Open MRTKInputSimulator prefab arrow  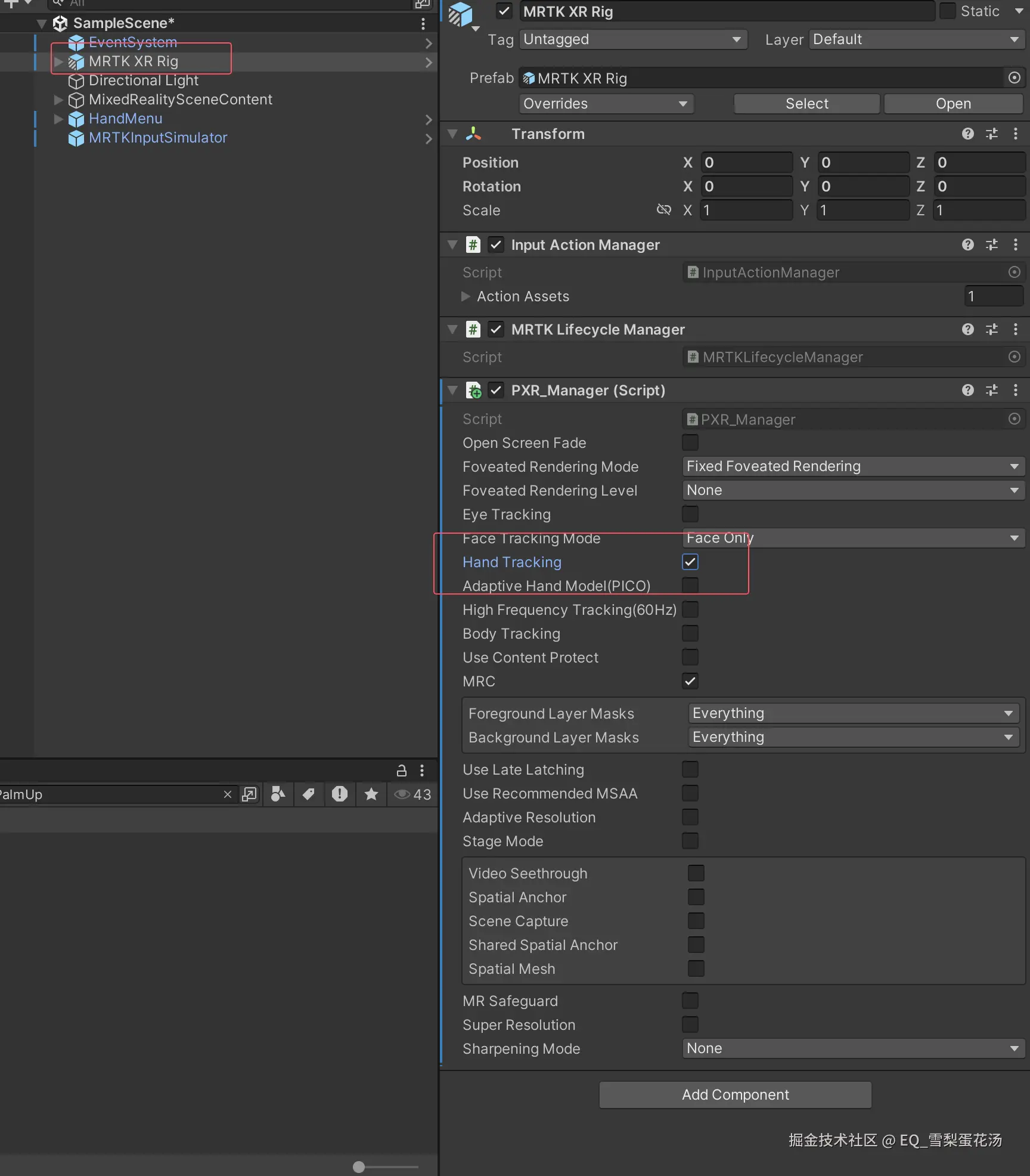(429, 138)
